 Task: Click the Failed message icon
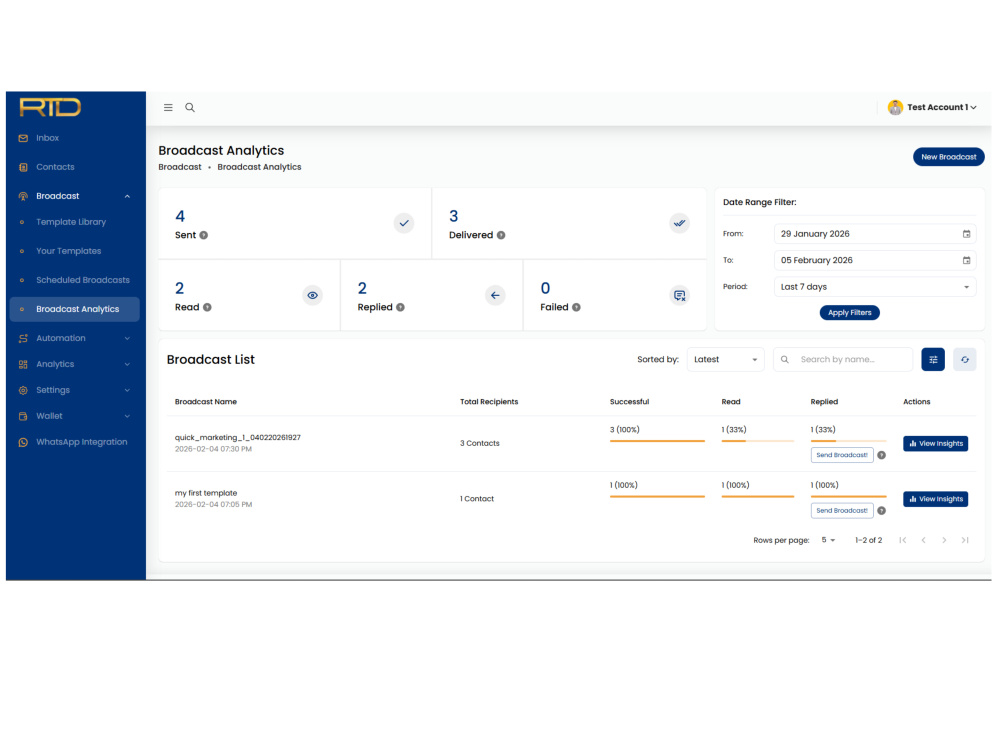(x=679, y=295)
